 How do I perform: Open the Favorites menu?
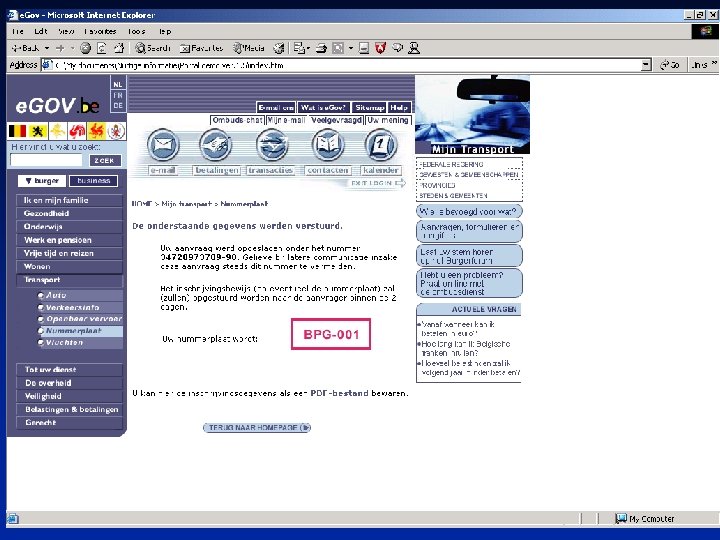pos(100,32)
